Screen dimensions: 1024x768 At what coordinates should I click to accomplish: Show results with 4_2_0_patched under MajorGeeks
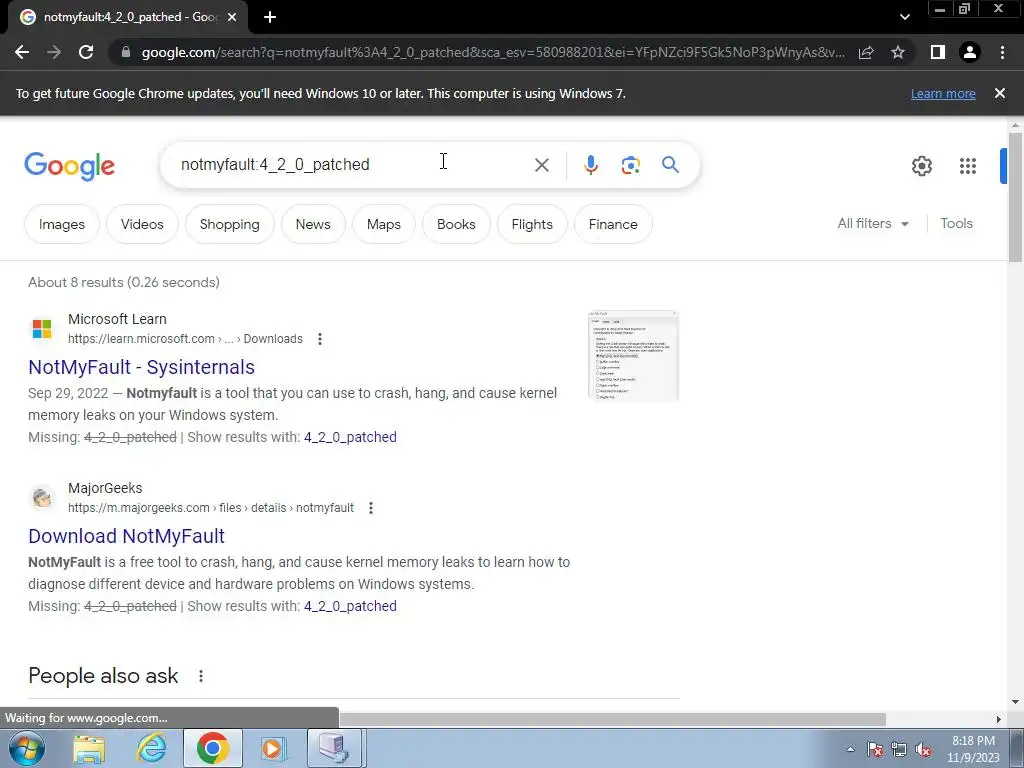(350, 606)
